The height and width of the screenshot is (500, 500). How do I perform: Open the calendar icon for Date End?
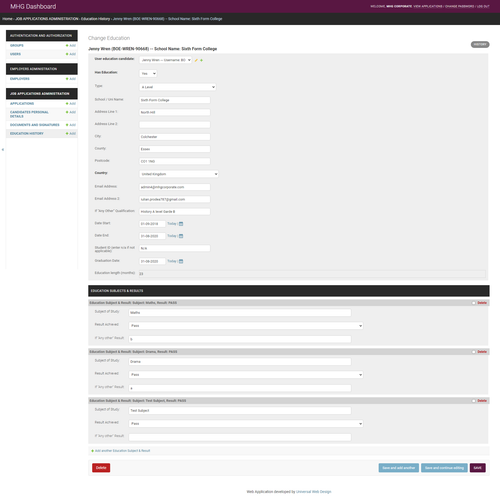click(x=181, y=236)
